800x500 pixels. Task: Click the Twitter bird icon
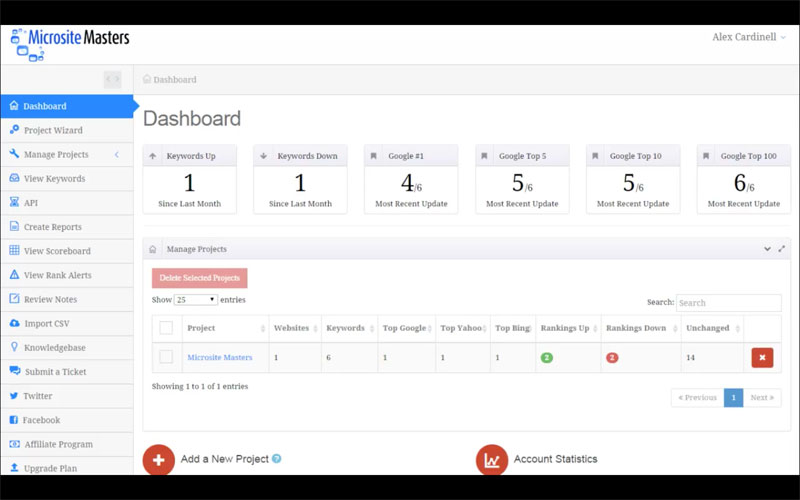point(14,395)
